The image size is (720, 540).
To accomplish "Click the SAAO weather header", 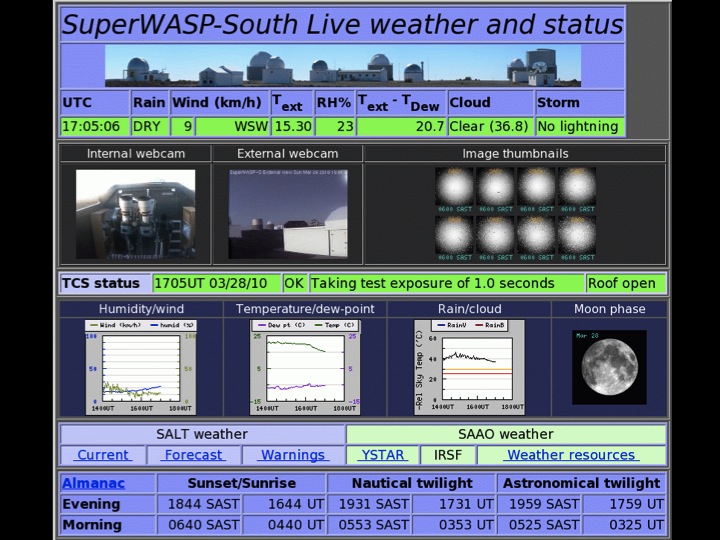I will pyautogui.click(x=505, y=434).
